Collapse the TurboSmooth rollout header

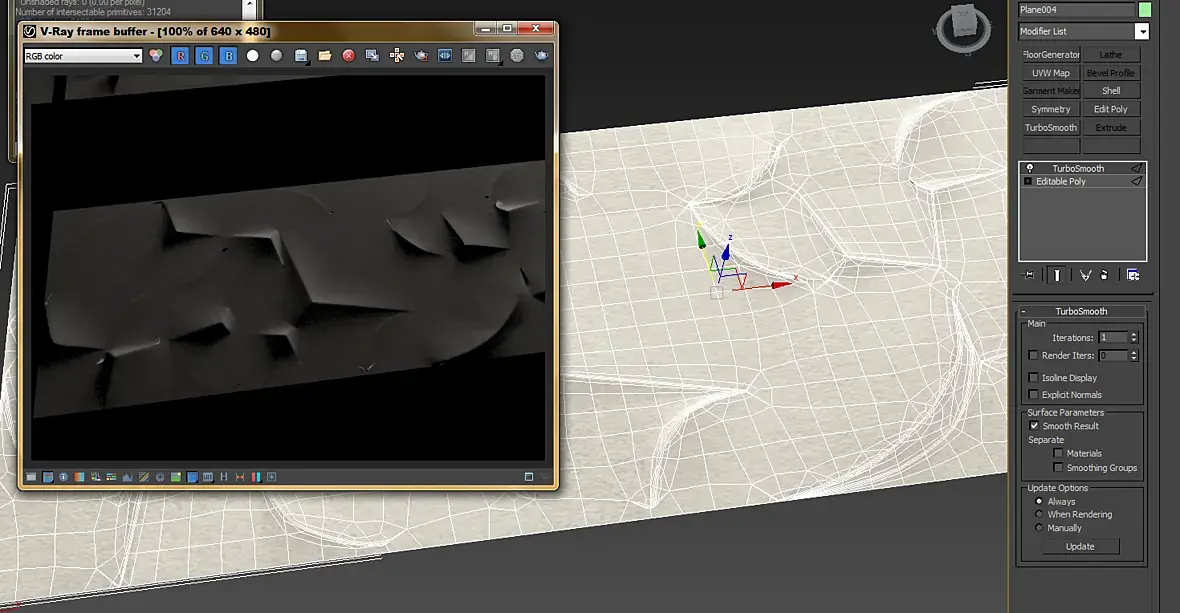[1081, 311]
